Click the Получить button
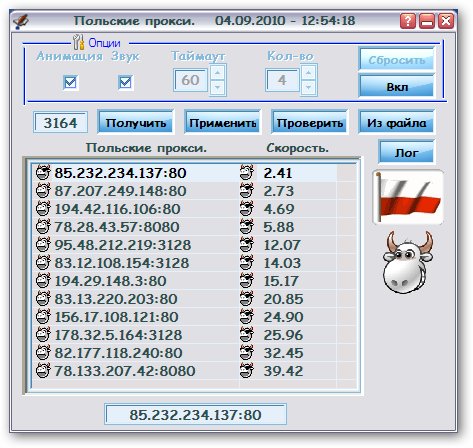This screenshot has width=473, height=448. point(136,123)
